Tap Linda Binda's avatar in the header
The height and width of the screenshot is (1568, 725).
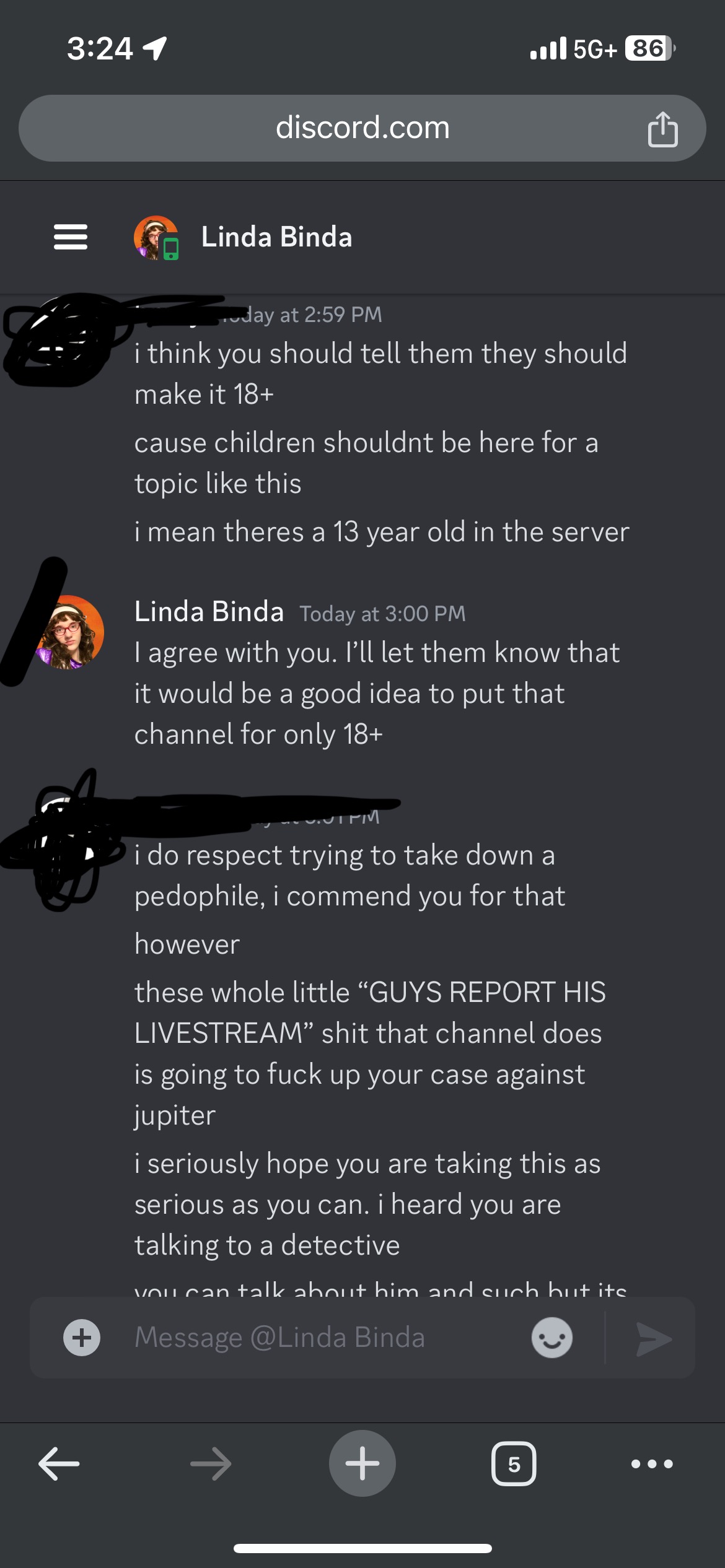(156, 238)
